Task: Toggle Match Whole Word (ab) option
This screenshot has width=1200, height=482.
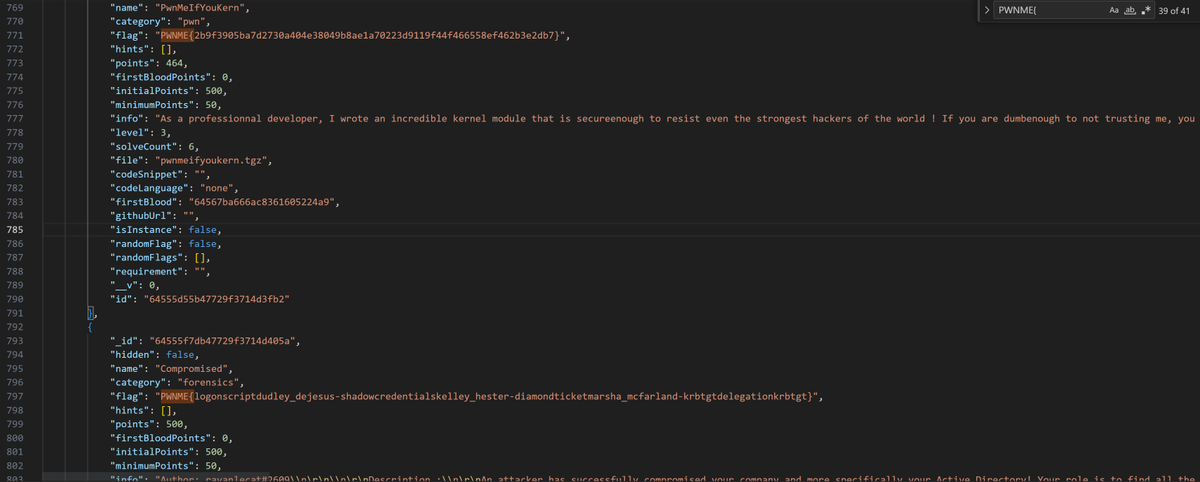Action: point(1130,10)
